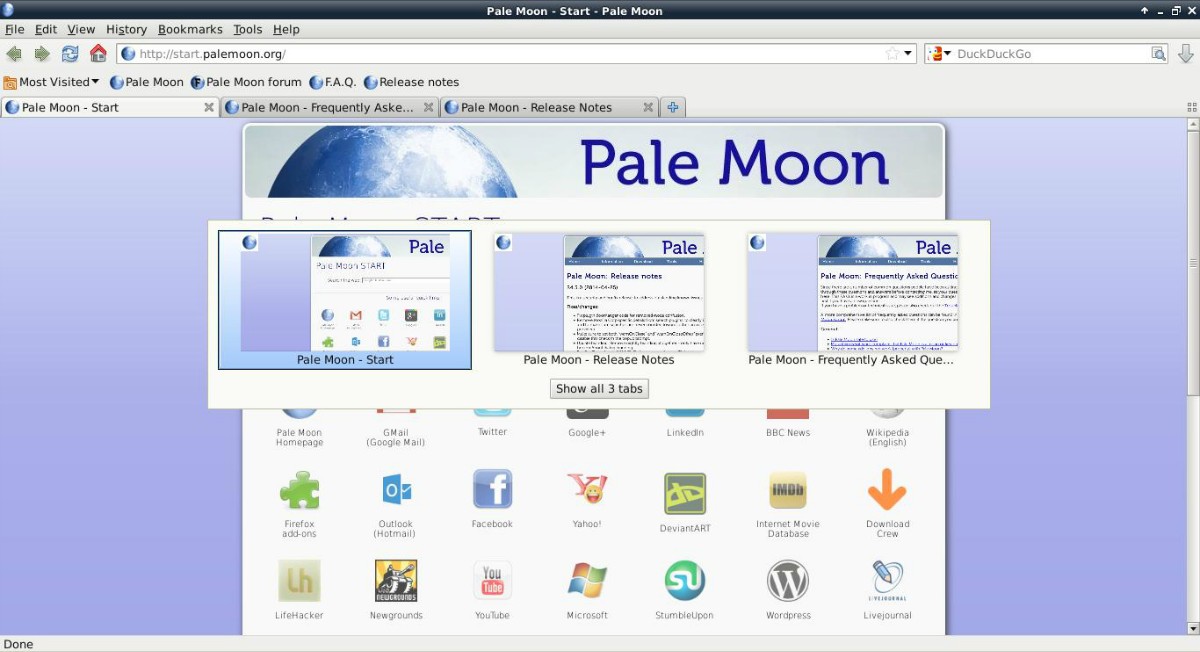Open the Bookmarks menu
This screenshot has width=1200, height=652.
coord(190,29)
